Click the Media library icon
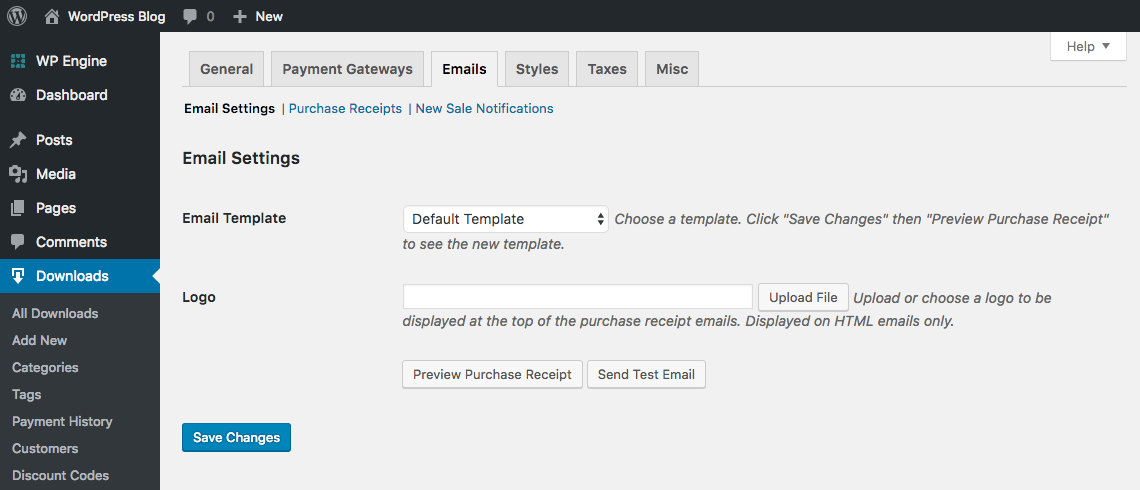The height and width of the screenshot is (490, 1140). coord(18,174)
